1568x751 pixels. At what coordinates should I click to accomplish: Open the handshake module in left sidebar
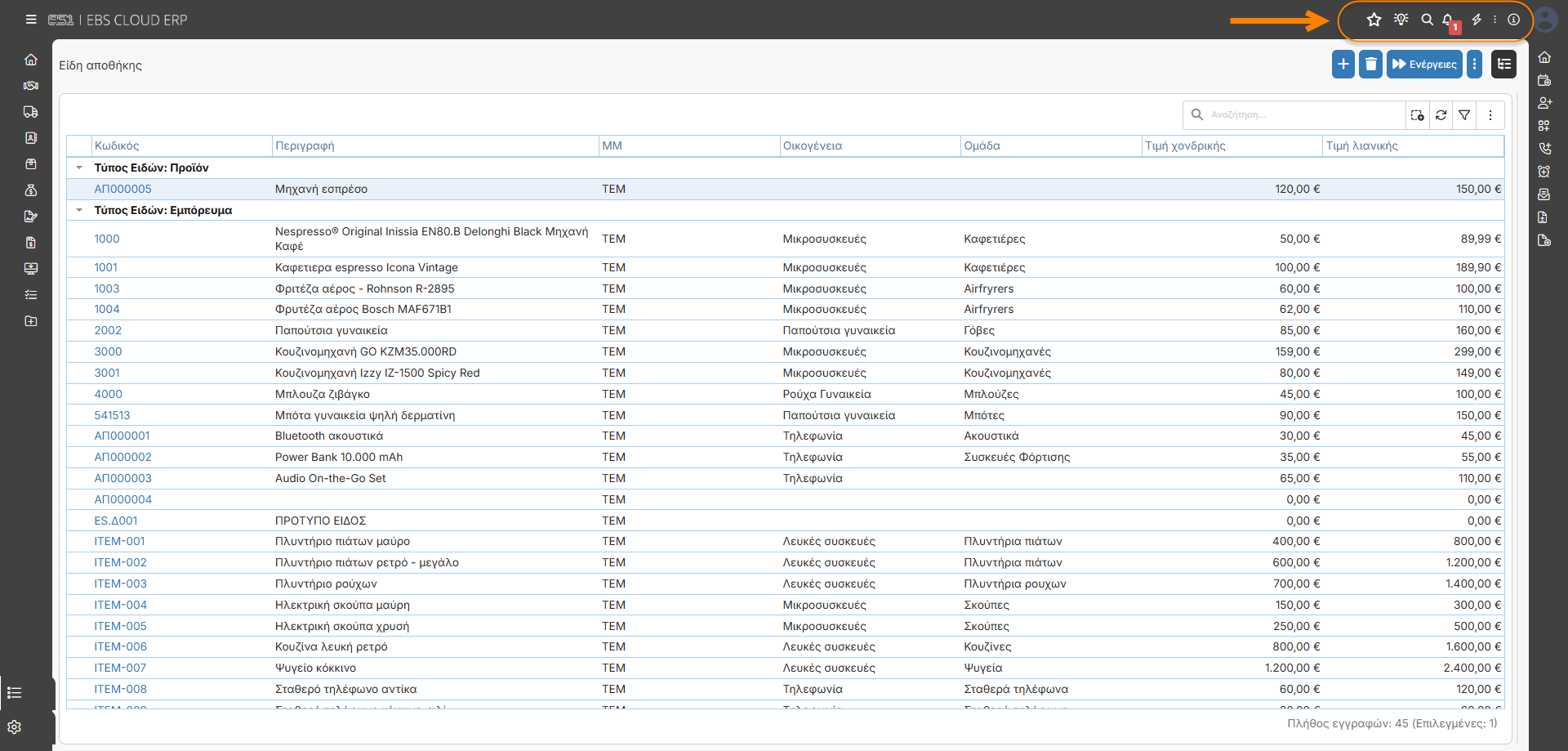pos(31,86)
